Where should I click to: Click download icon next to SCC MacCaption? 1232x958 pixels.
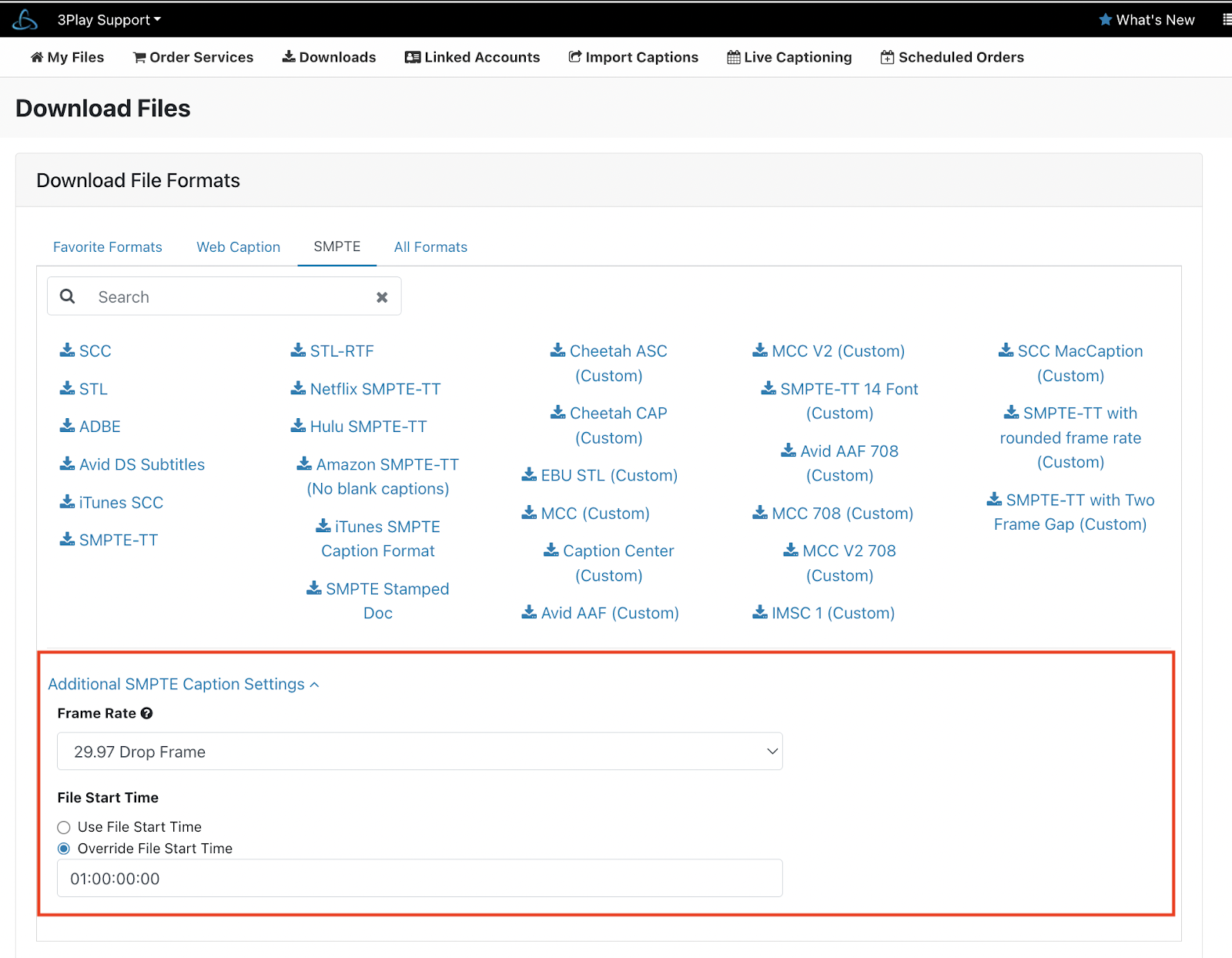click(1006, 350)
